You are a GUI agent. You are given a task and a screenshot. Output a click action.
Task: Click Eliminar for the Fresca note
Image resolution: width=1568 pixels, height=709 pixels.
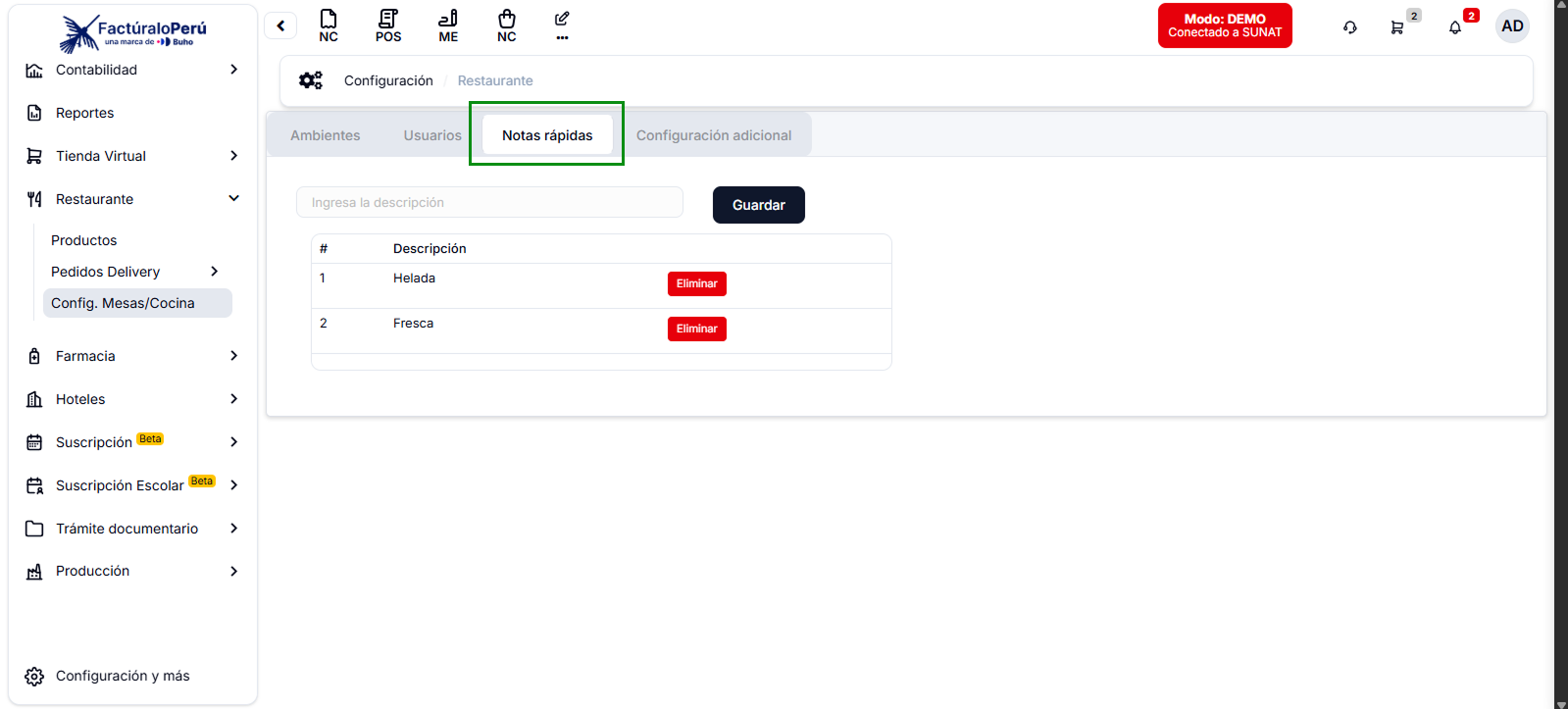click(x=696, y=329)
